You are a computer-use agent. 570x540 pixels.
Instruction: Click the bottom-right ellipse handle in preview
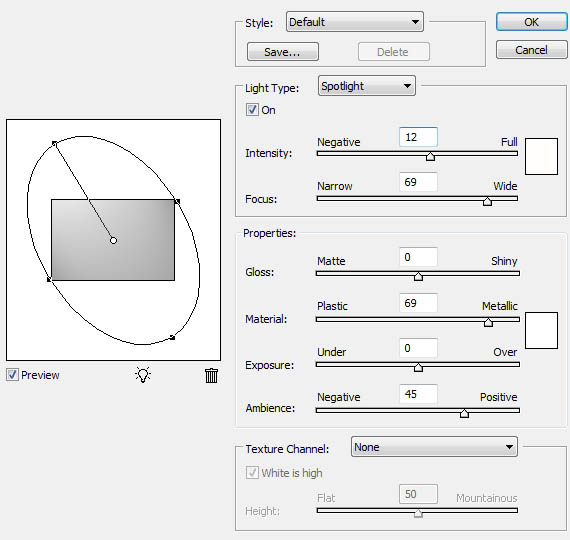173,338
